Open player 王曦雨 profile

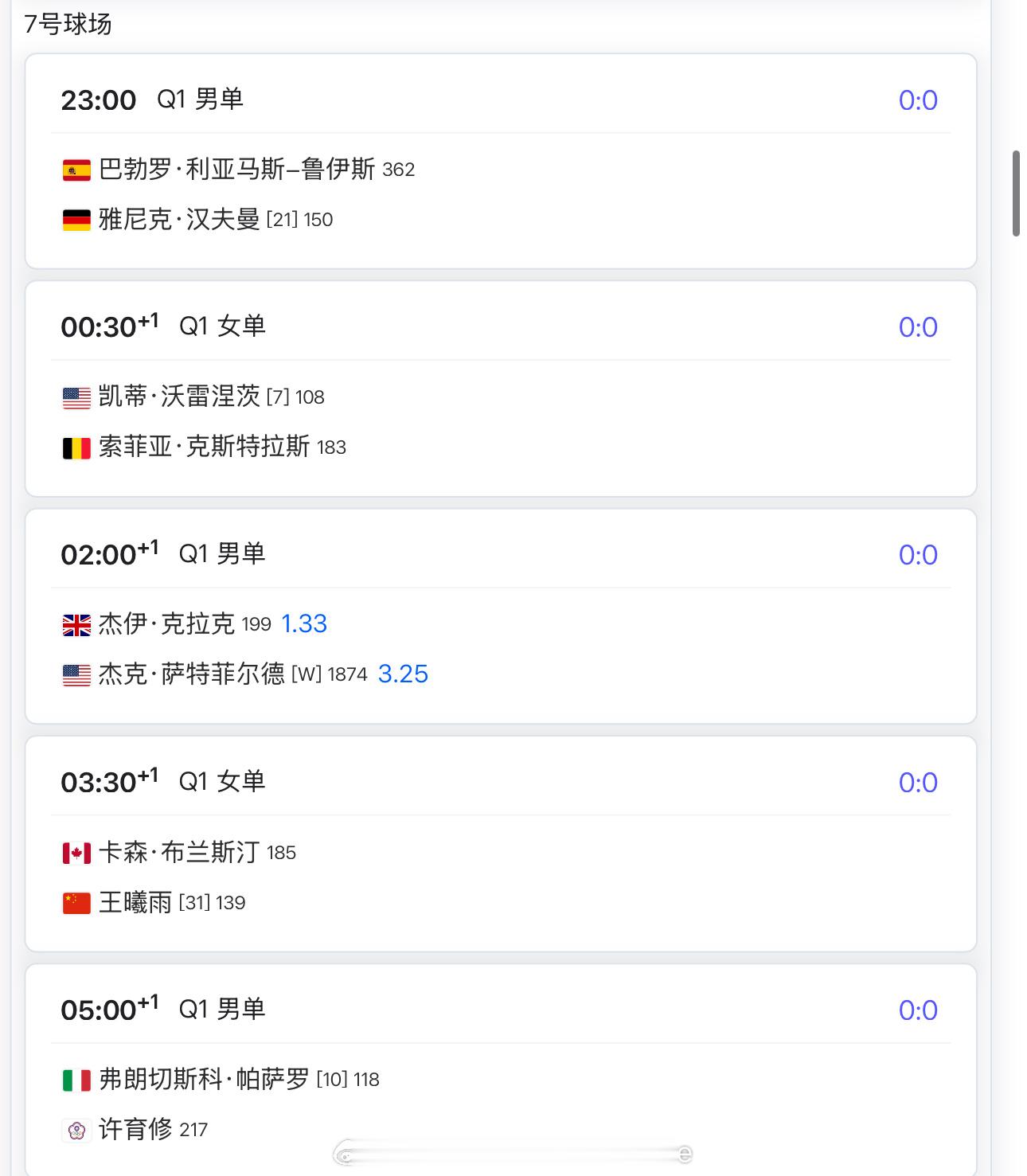pos(135,903)
